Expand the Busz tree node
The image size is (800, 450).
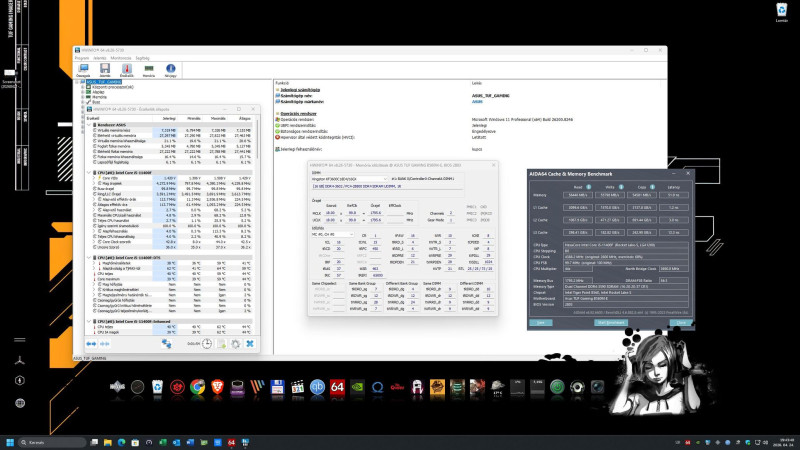(83, 102)
